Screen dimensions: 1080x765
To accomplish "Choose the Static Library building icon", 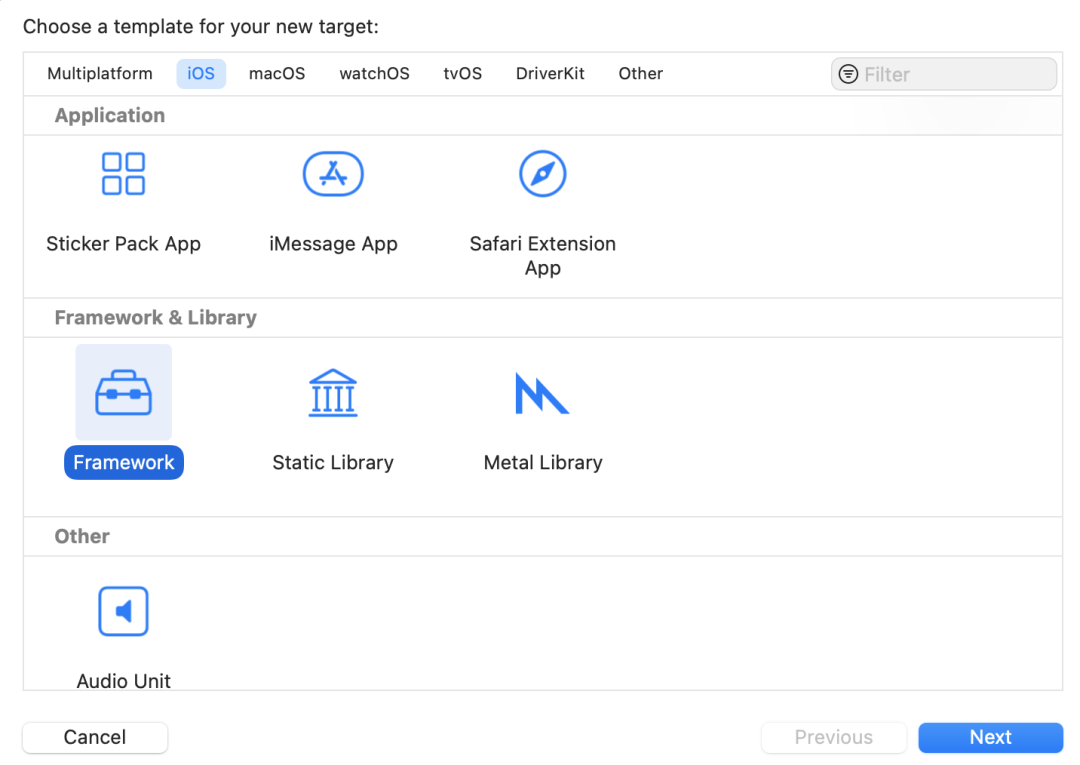I will click(x=333, y=392).
